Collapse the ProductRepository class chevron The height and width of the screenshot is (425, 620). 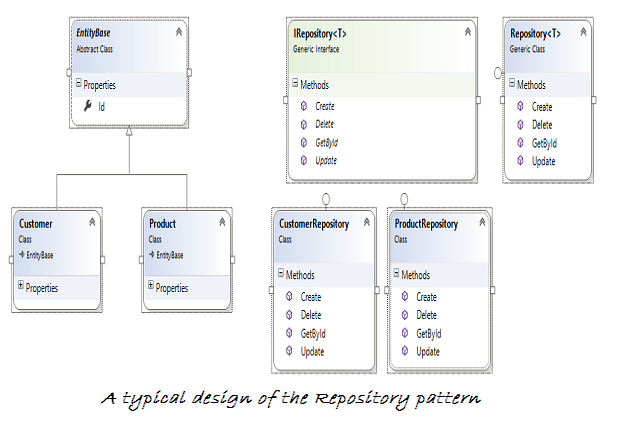(x=482, y=222)
